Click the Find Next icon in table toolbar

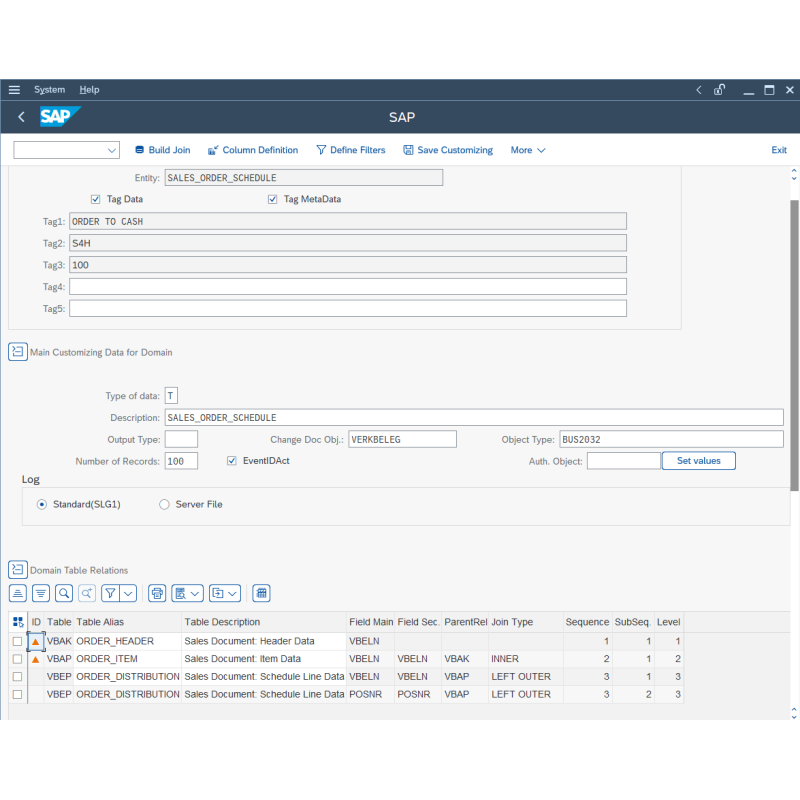click(x=87, y=593)
